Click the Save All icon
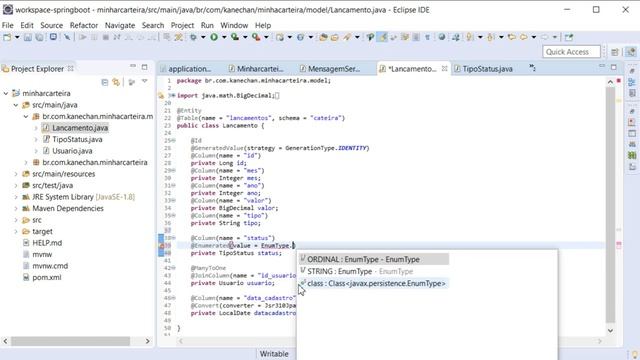The image size is (640, 360). [x=39, y=37]
